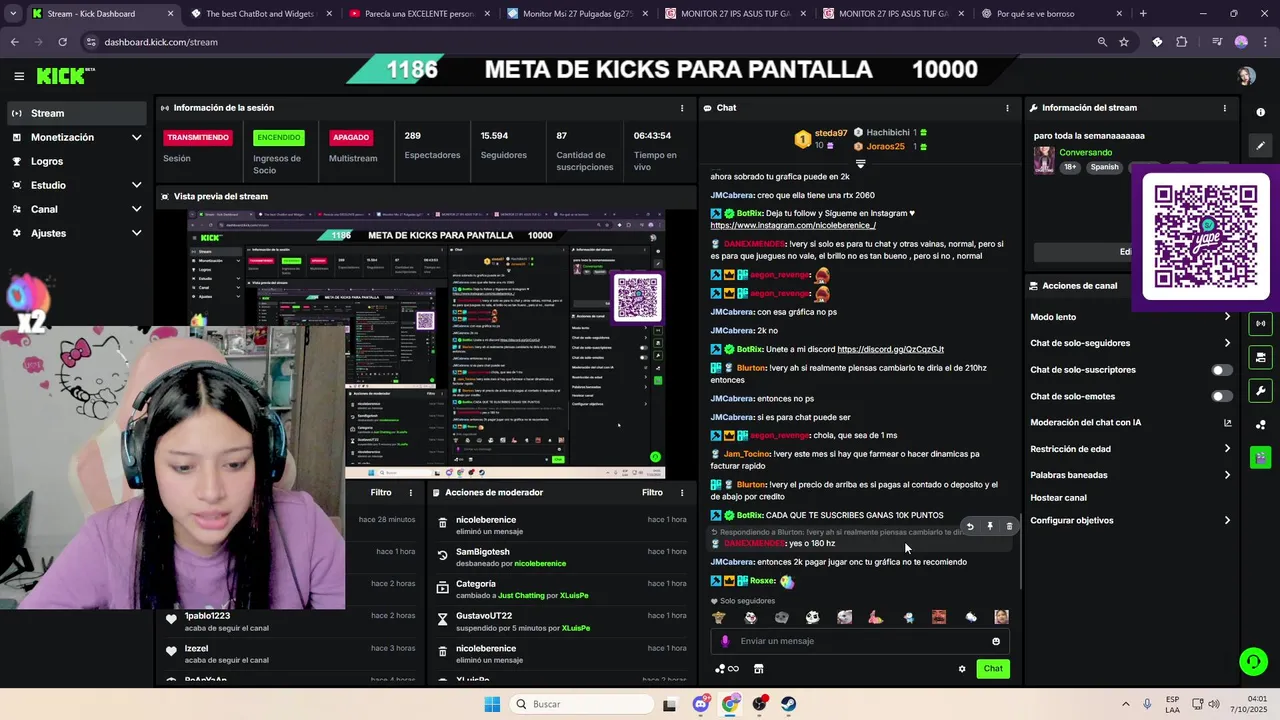Open the Discord invite link in chat
The width and height of the screenshot is (1280, 720).
[890, 349]
